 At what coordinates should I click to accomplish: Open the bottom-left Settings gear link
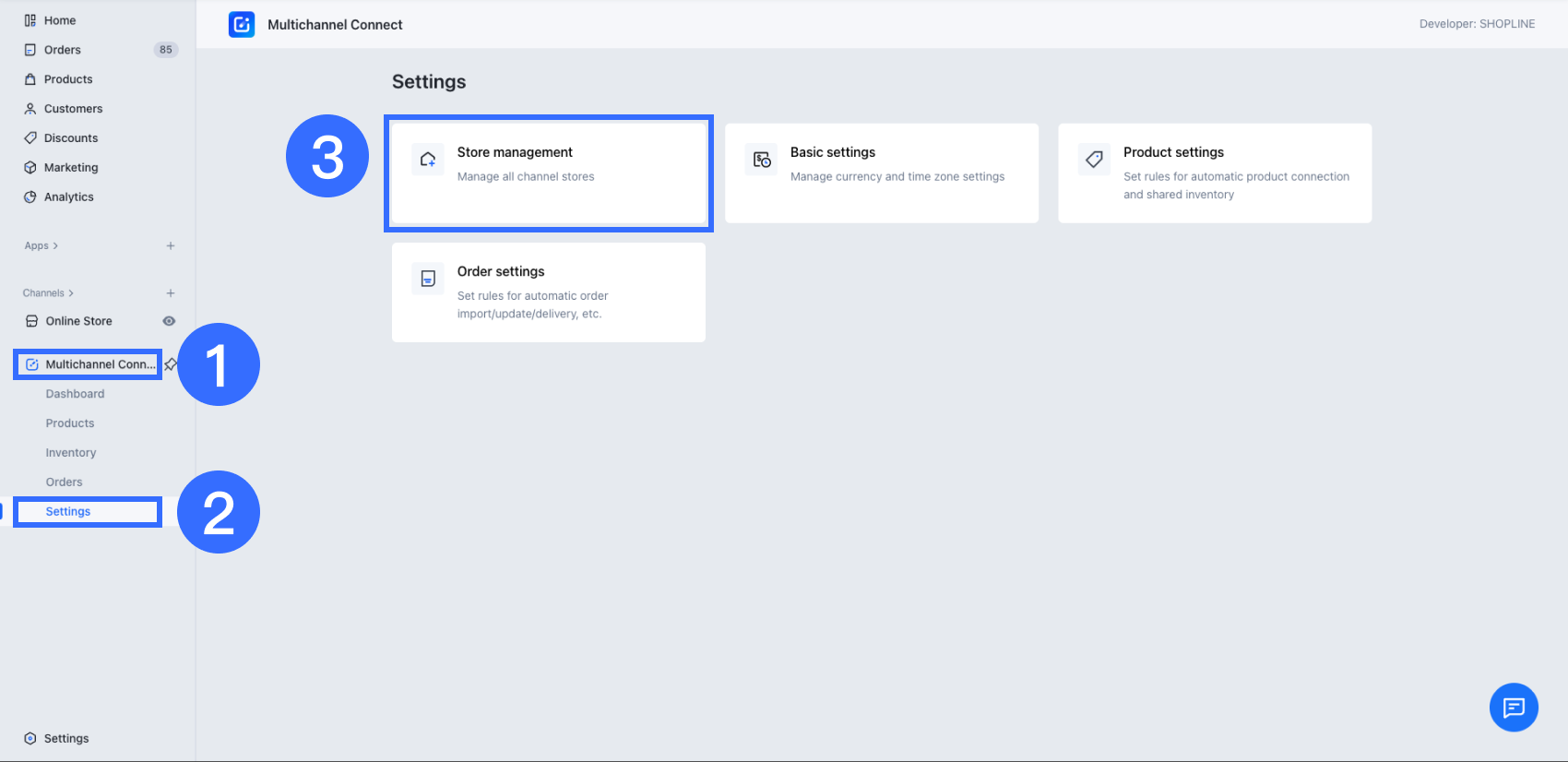click(x=66, y=739)
